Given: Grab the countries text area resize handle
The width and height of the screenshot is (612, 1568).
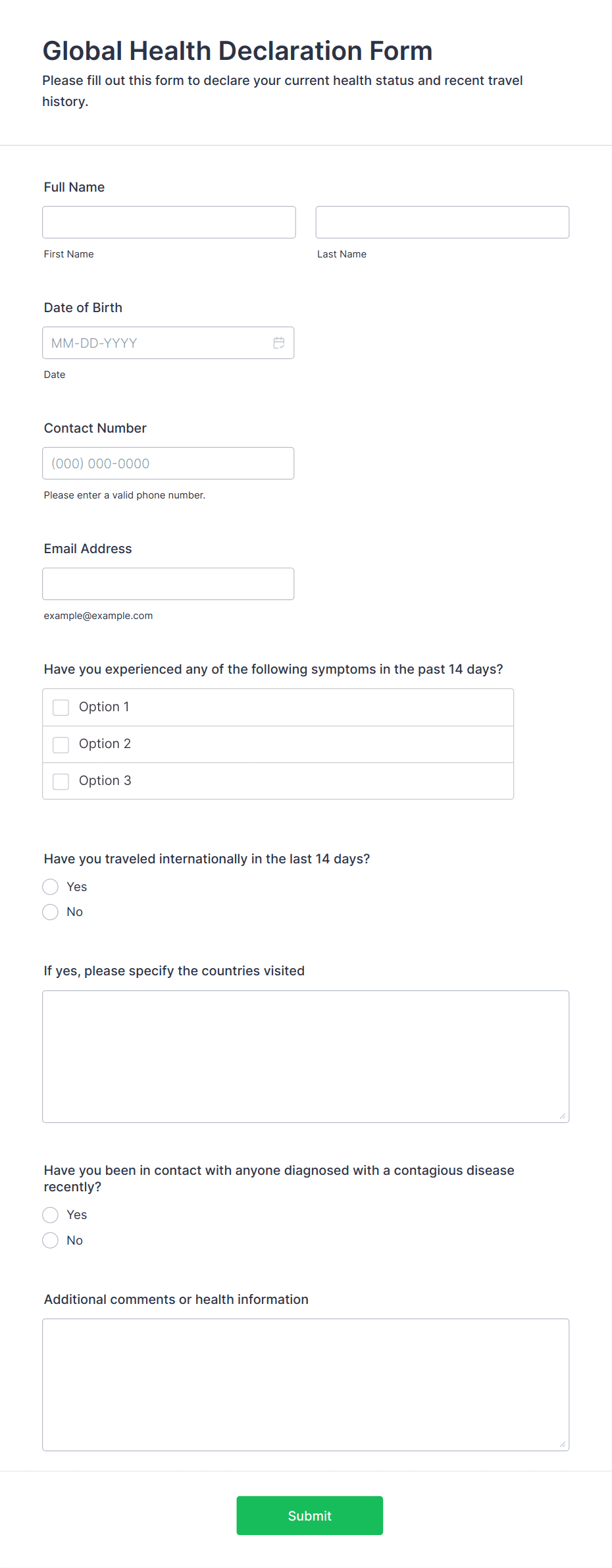Looking at the screenshot, I should click(x=563, y=1116).
